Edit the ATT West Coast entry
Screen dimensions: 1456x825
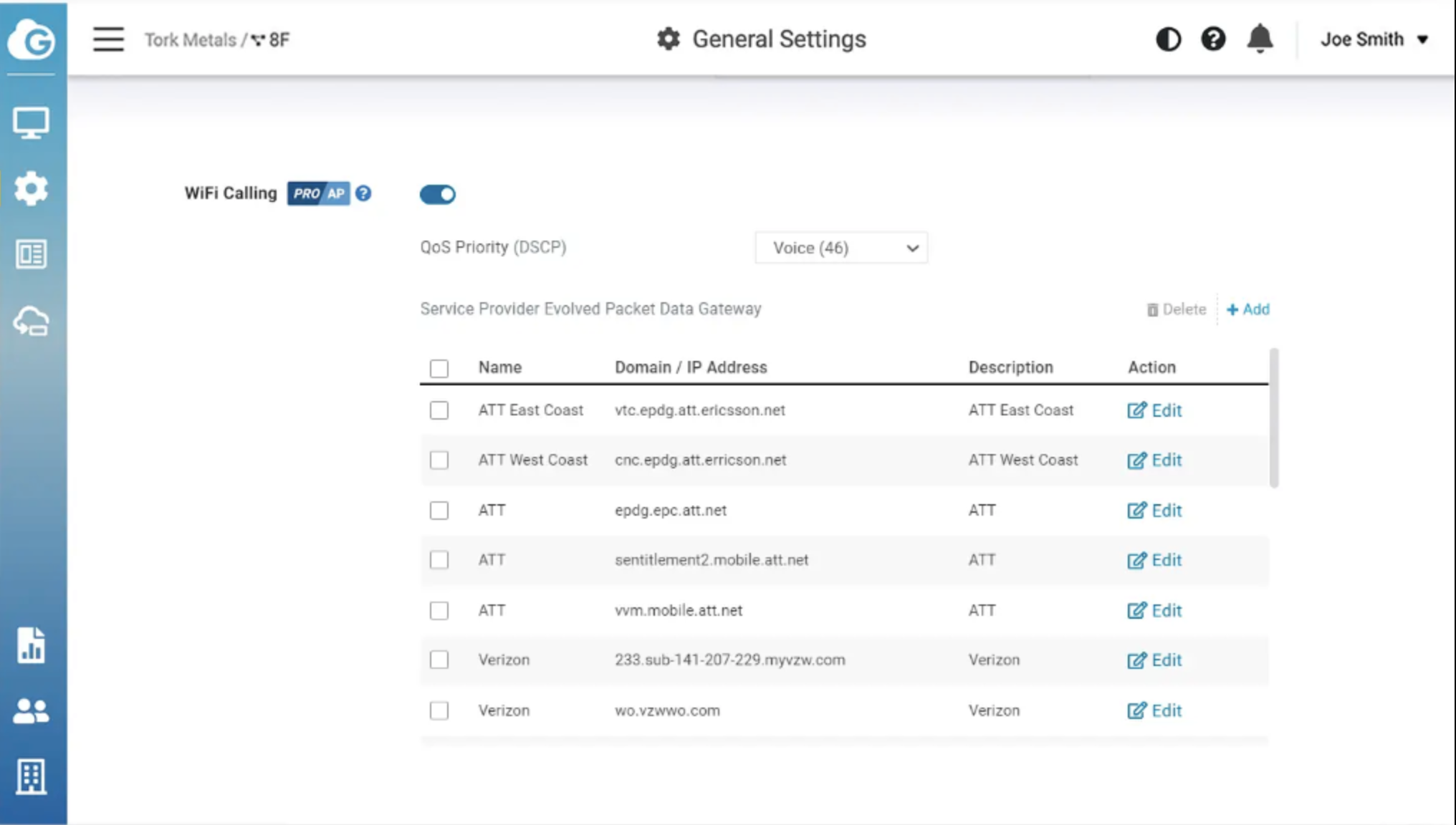coord(1154,460)
